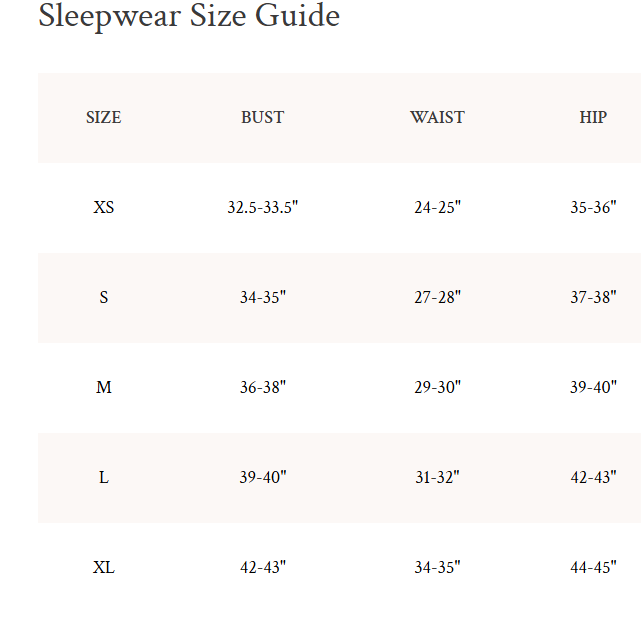Click the L size row label

[x=103, y=478]
